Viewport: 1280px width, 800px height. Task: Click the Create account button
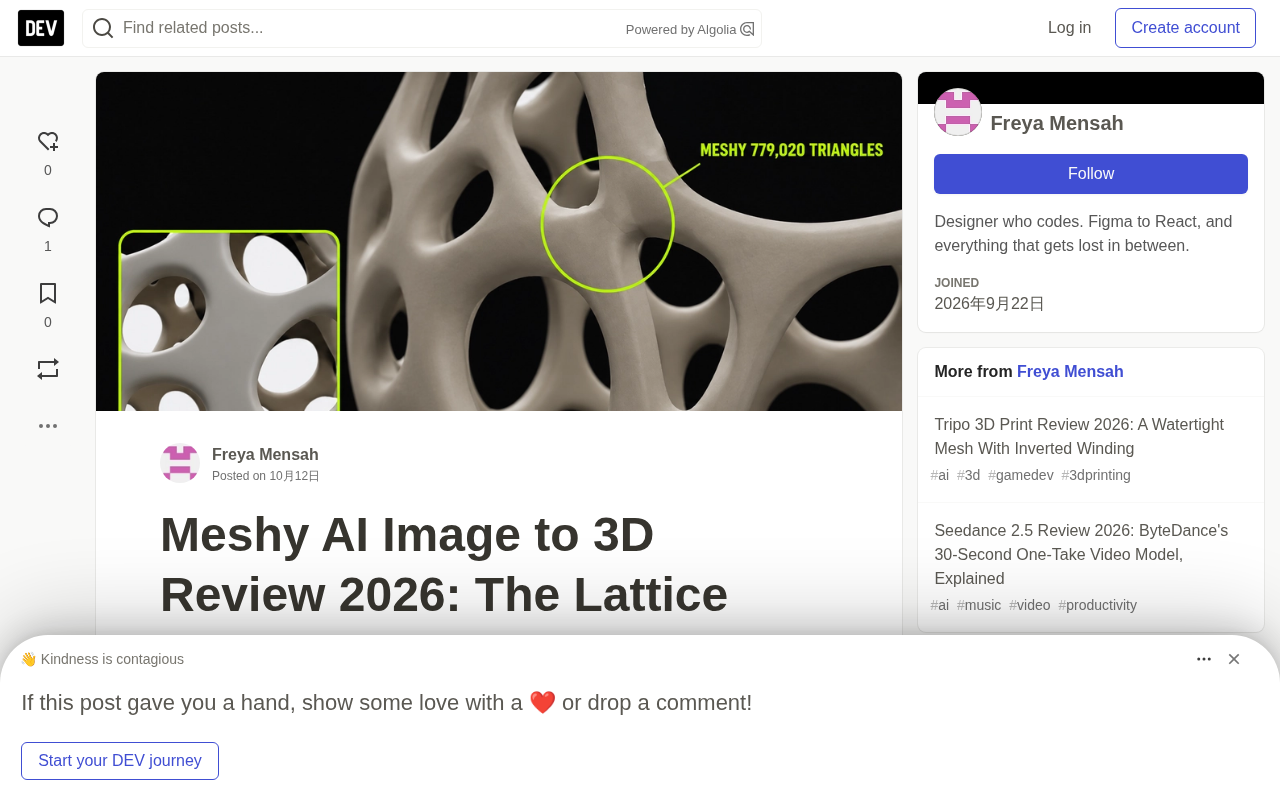pyautogui.click(x=1185, y=28)
